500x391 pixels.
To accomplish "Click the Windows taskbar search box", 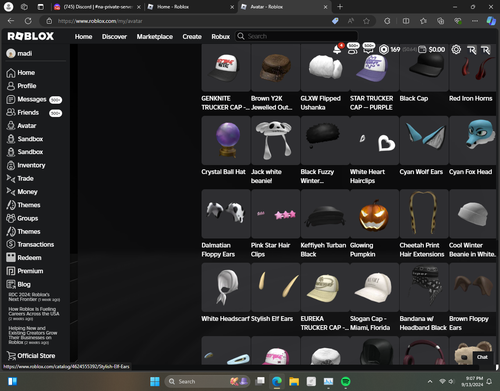I will (x=207, y=381).
